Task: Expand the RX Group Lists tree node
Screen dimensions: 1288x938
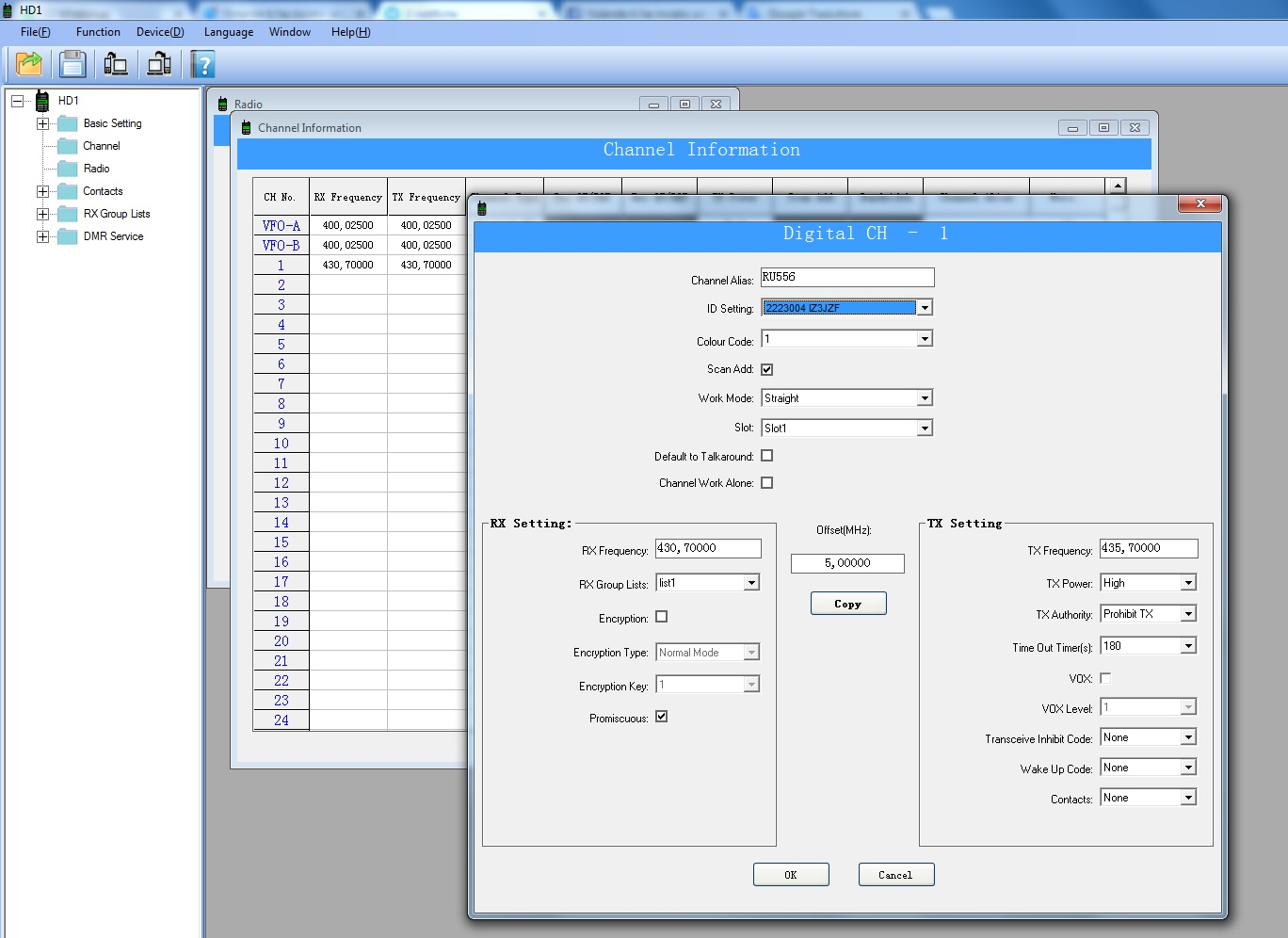Action: point(42,214)
